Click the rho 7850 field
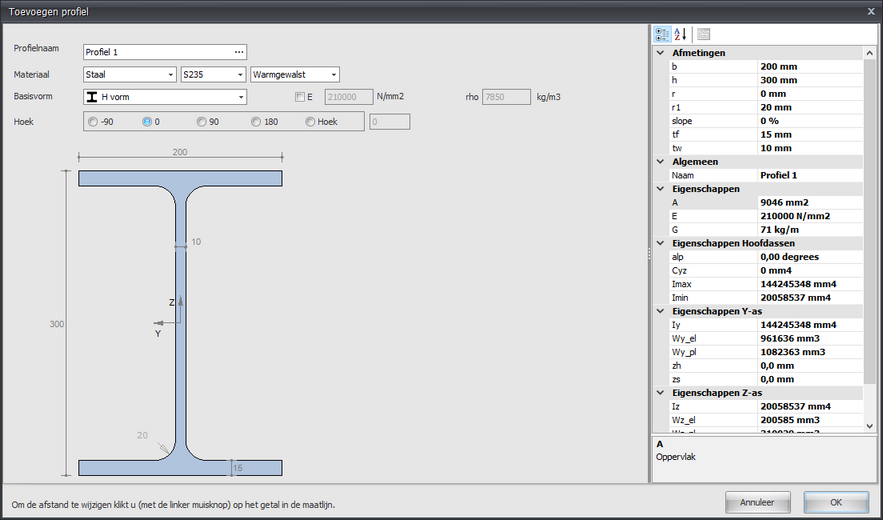Screen dimensions: 883x520 [506, 97]
